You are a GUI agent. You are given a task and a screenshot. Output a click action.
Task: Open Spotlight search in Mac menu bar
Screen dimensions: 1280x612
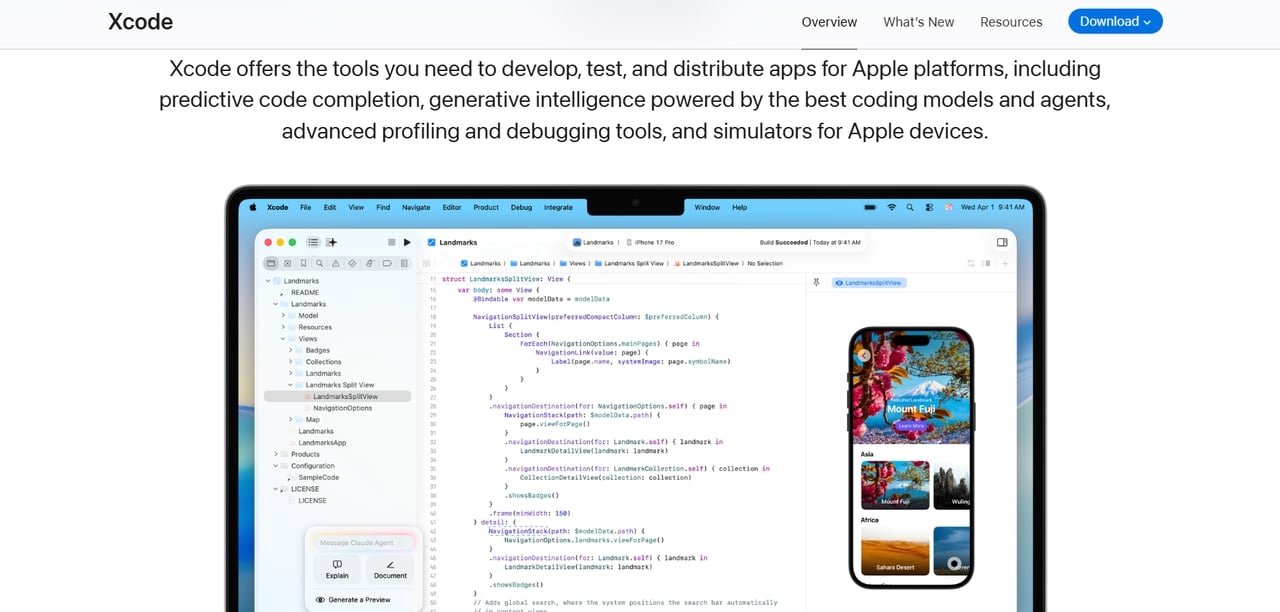point(910,207)
